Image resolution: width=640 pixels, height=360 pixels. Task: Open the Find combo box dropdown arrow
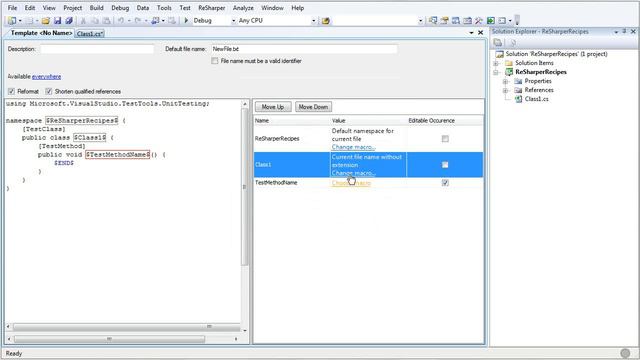pos(420,20)
